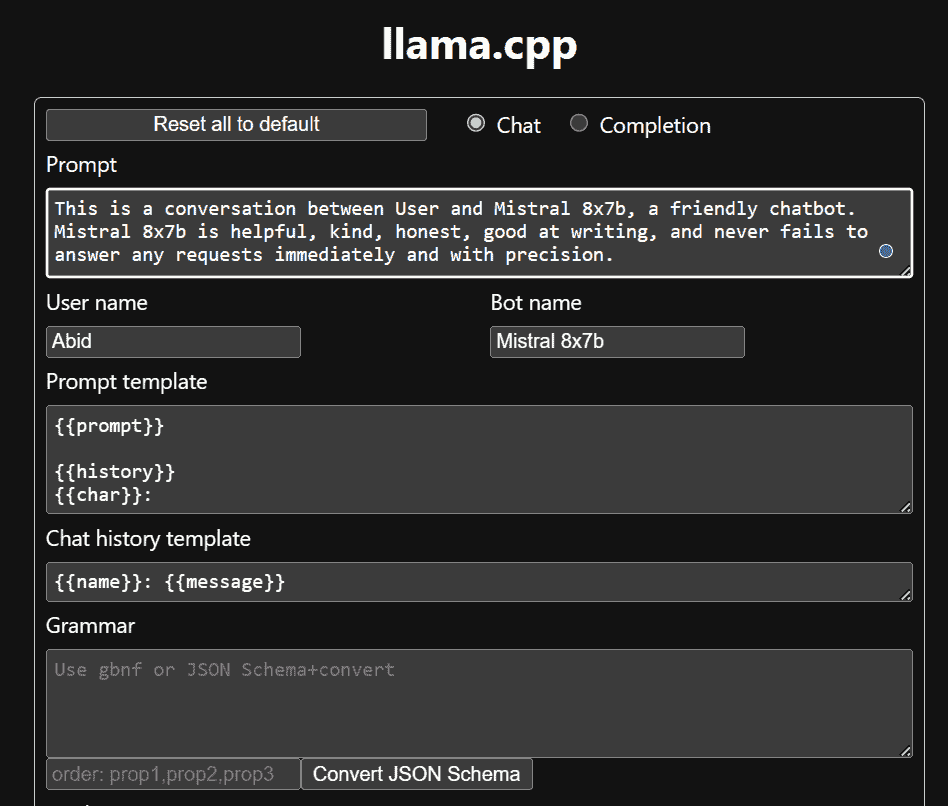This screenshot has width=948, height=806.
Task: Click the User name field containing Abid
Action: coord(173,342)
